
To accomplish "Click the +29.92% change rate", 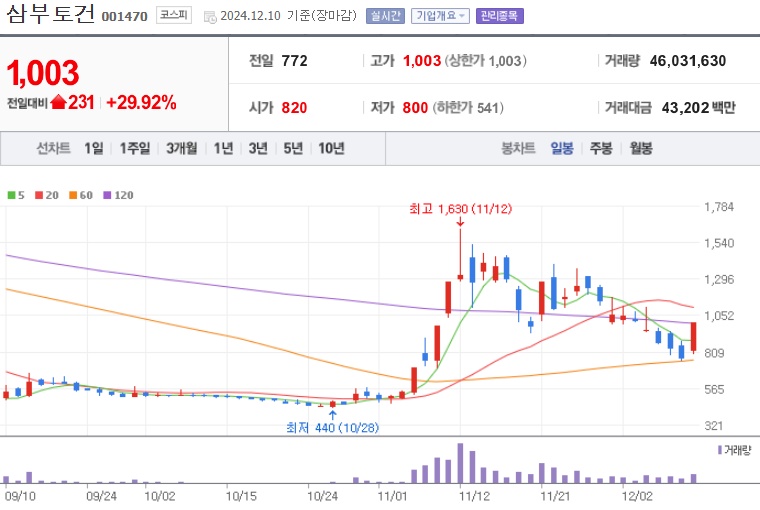I will click(141, 103).
